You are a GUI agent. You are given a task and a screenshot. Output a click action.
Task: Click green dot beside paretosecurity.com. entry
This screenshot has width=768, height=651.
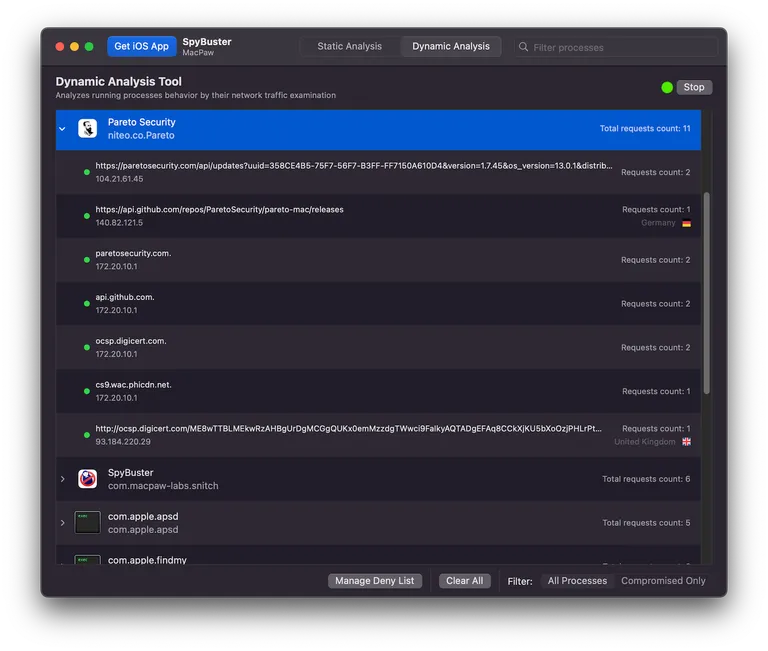click(87, 260)
